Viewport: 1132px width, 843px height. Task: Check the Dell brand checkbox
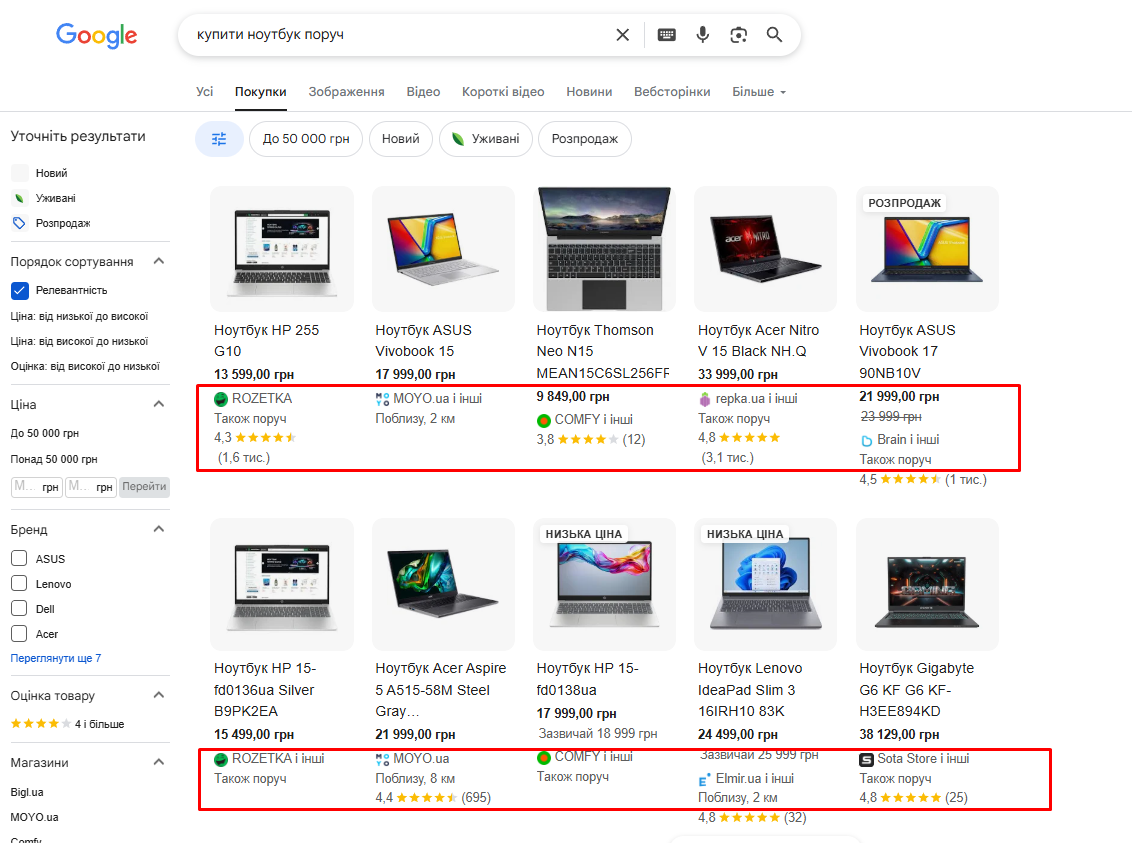(19, 608)
